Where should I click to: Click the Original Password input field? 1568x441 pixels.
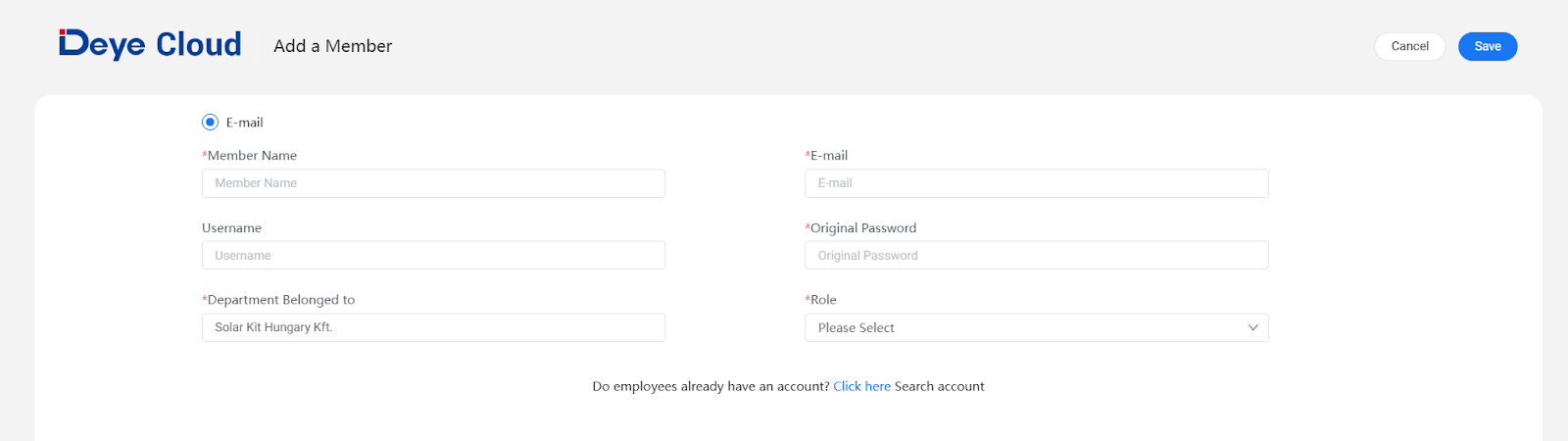[x=1036, y=256]
